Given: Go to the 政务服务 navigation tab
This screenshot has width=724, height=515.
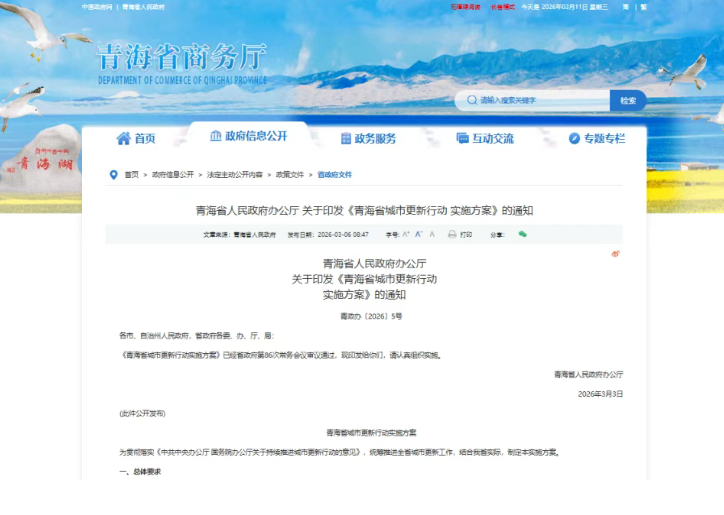Looking at the screenshot, I should pyautogui.click(x=375, y=138).
